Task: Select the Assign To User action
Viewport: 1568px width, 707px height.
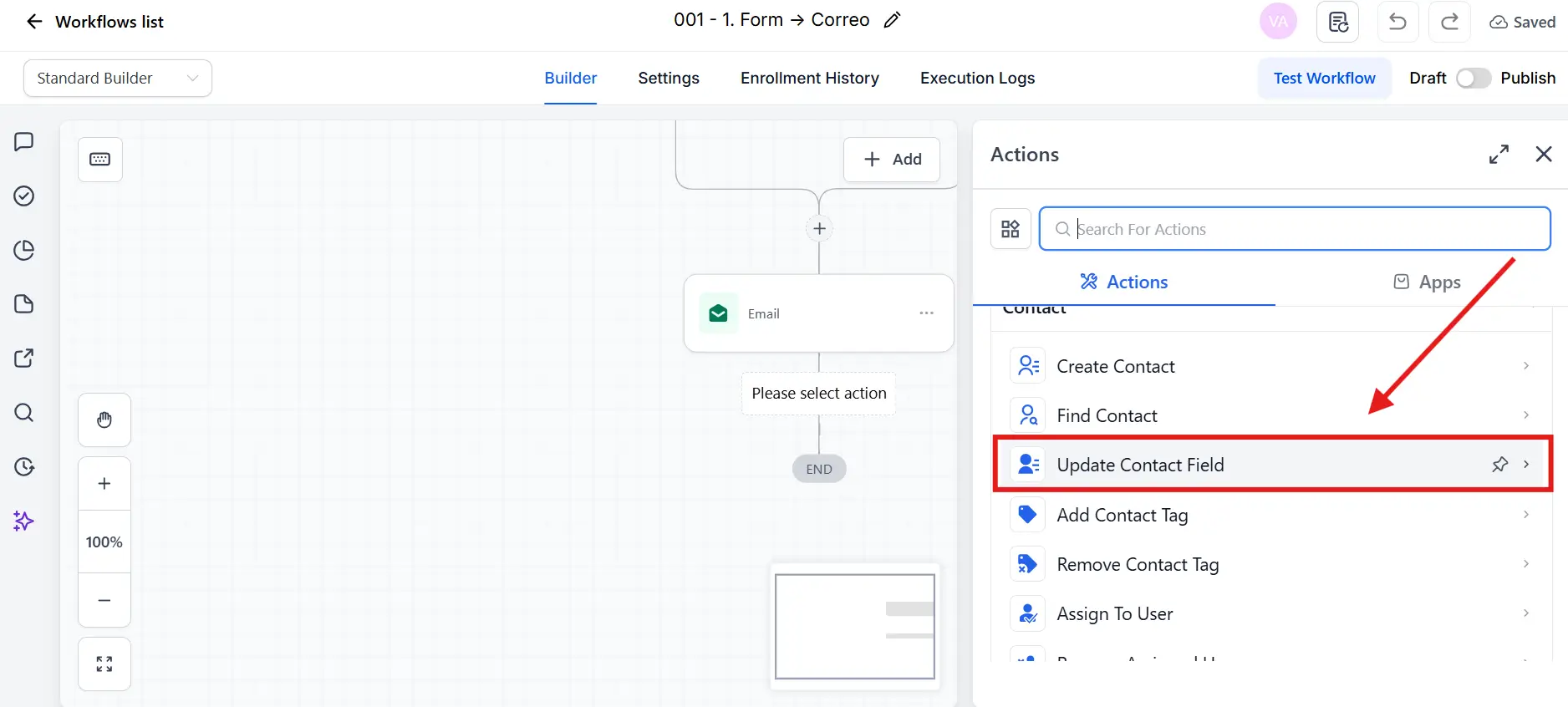Action: [x=1272, y=613]
